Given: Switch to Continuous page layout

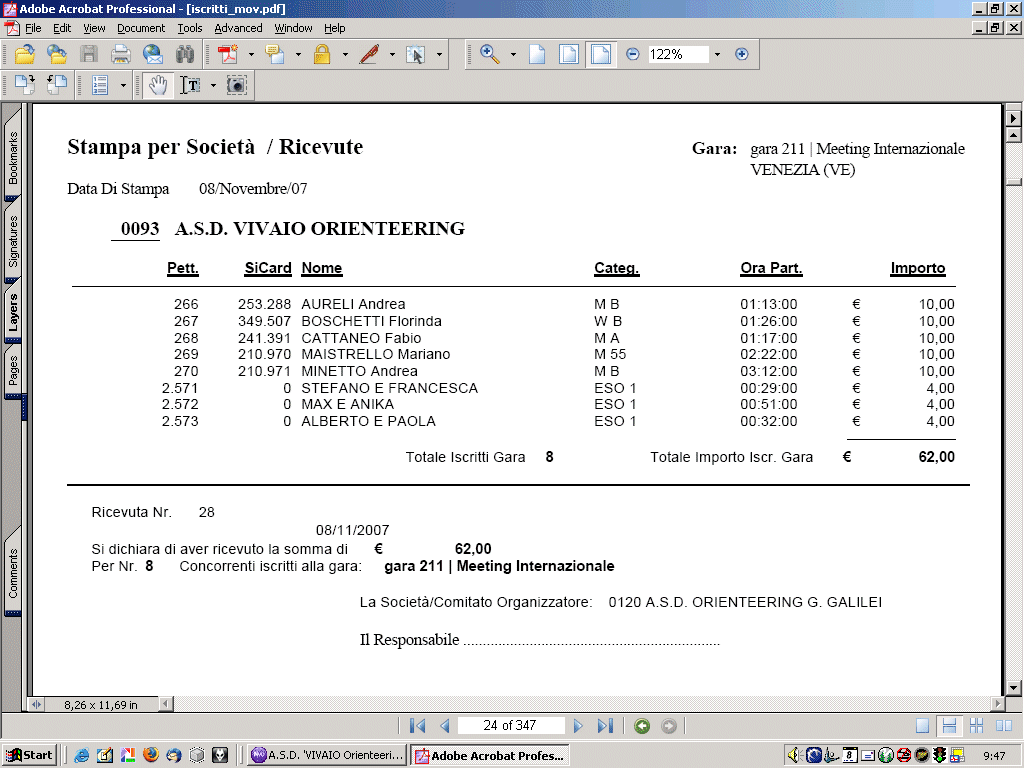Looking at the screenshot, I should (949, 726).
